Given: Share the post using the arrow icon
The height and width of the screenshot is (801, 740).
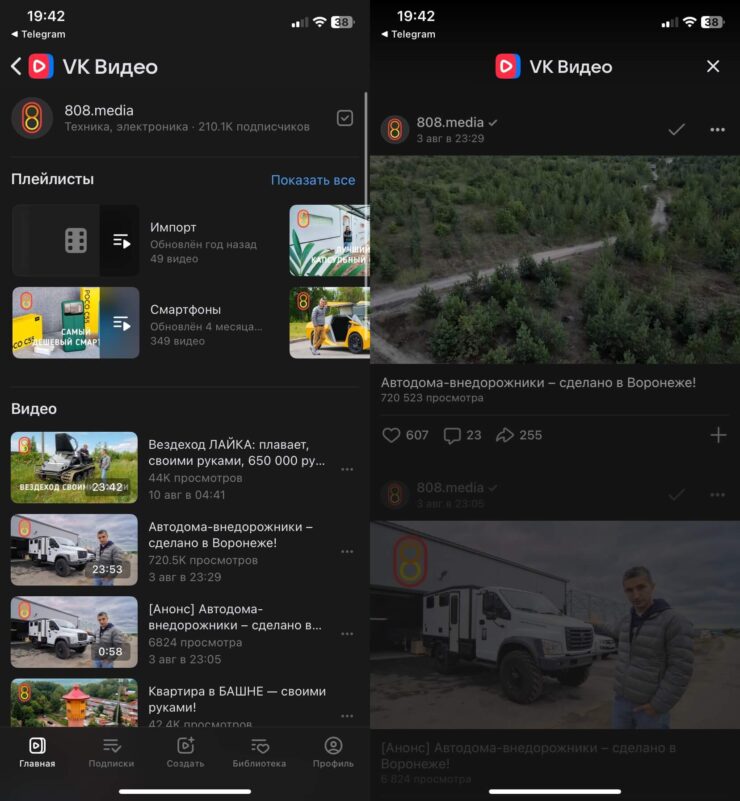Looking at the screenshot, I should coord(505,435).
